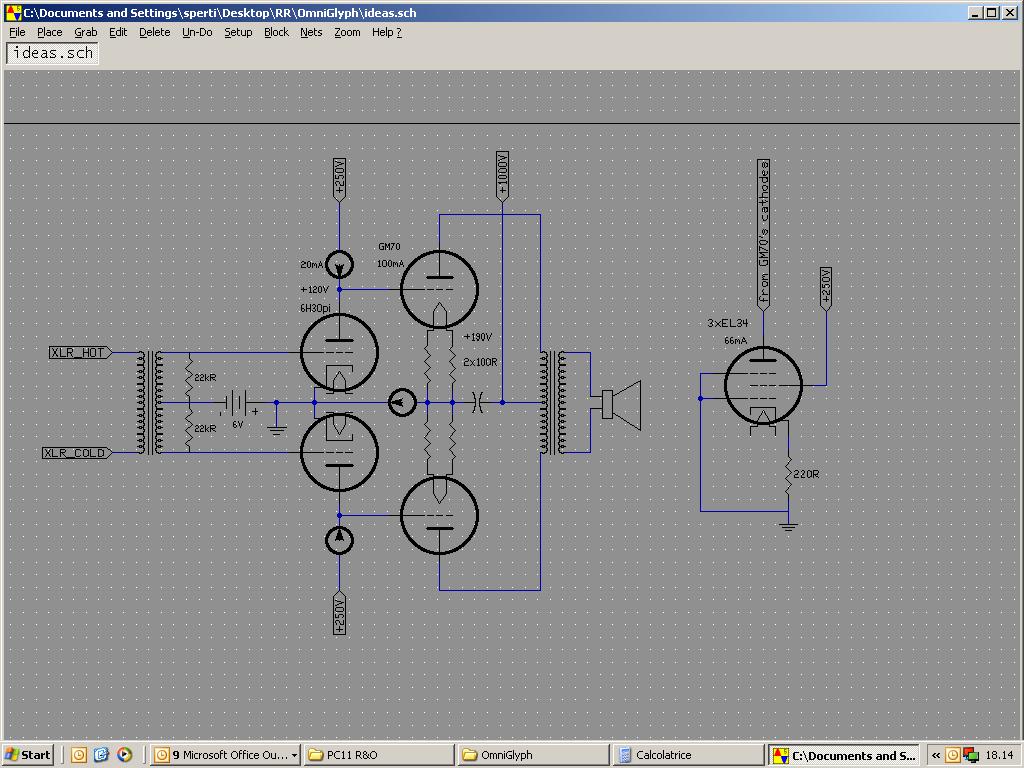Click the 20mA current source symbol
The height and width of the screenshot is (768, 1024).
[339, 264]
